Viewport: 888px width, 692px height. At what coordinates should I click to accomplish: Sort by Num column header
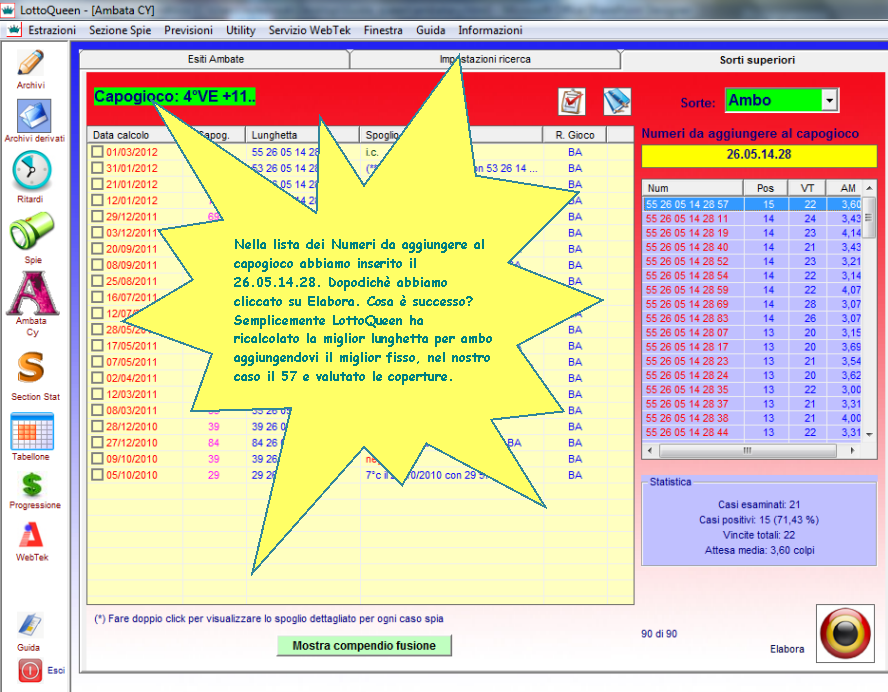click(x=693, y=188)
